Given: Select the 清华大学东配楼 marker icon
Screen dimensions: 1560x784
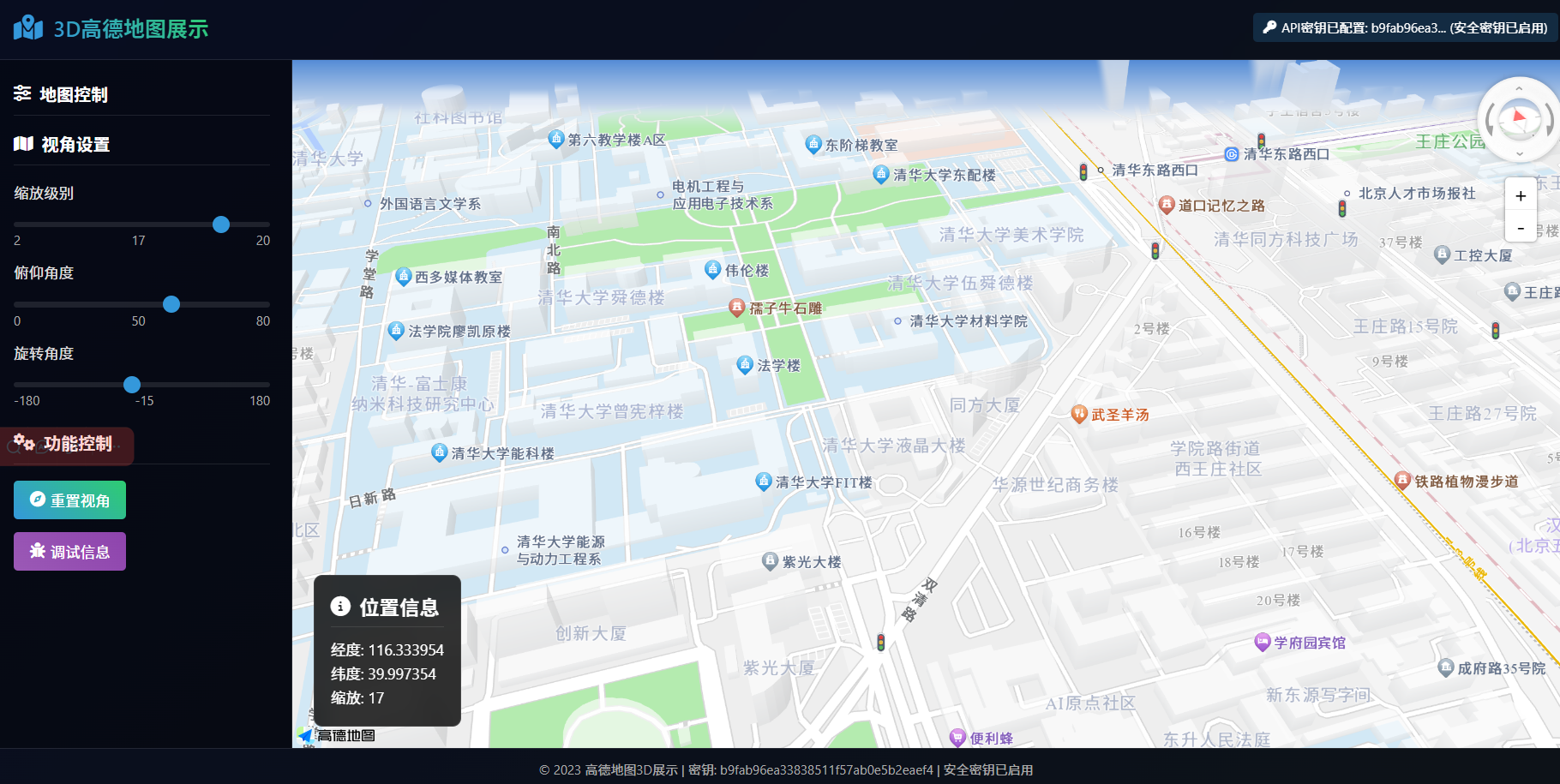Looking at the screenshot, I should 881,174.
